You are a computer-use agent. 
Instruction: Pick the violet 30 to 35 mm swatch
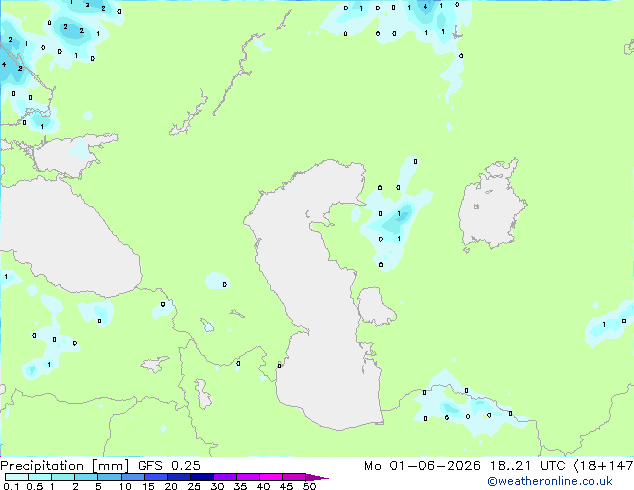pyautogui.click(x=224, y=477)
